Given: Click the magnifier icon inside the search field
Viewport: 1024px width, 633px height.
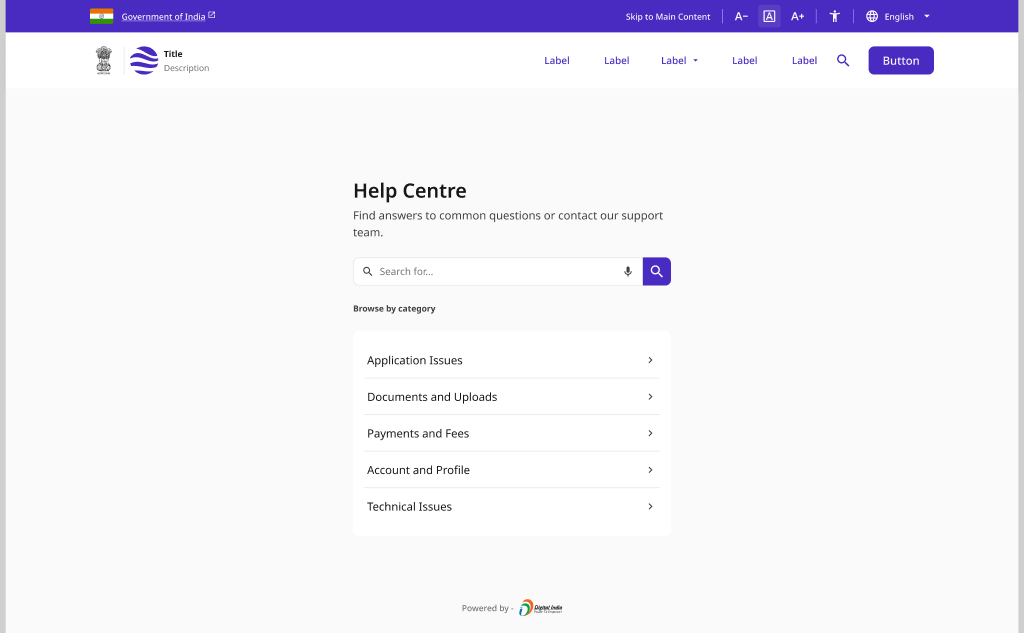Looking at the screenshot, I should tap(368, 271).
